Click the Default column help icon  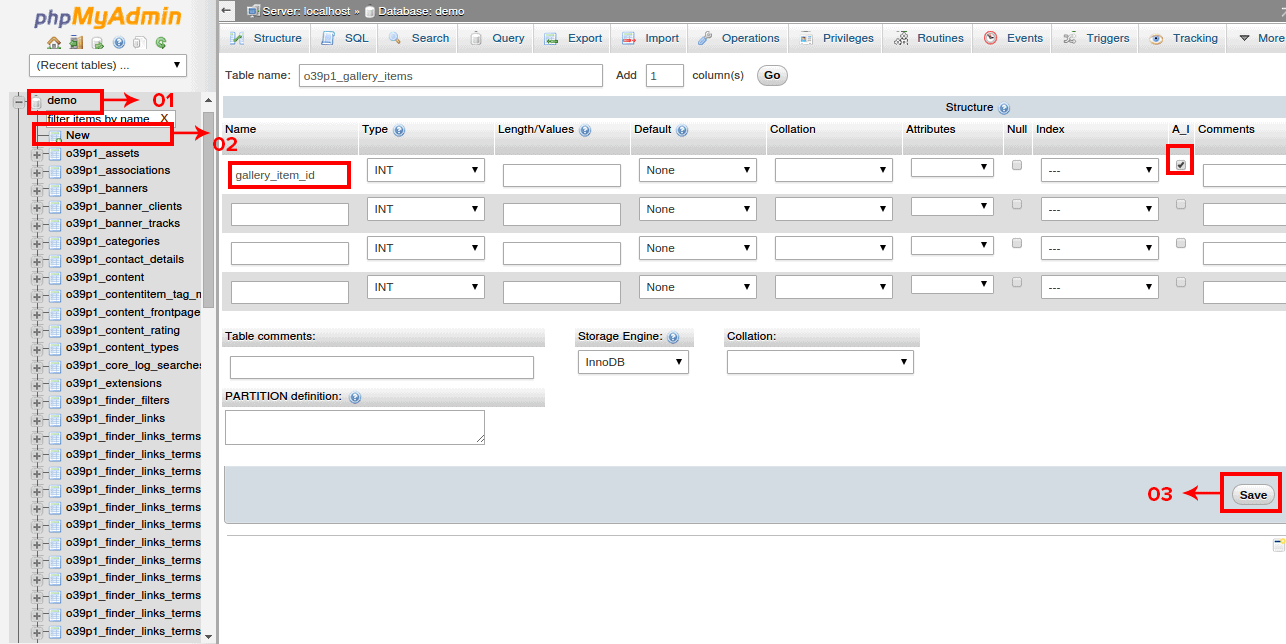[682, 130]
